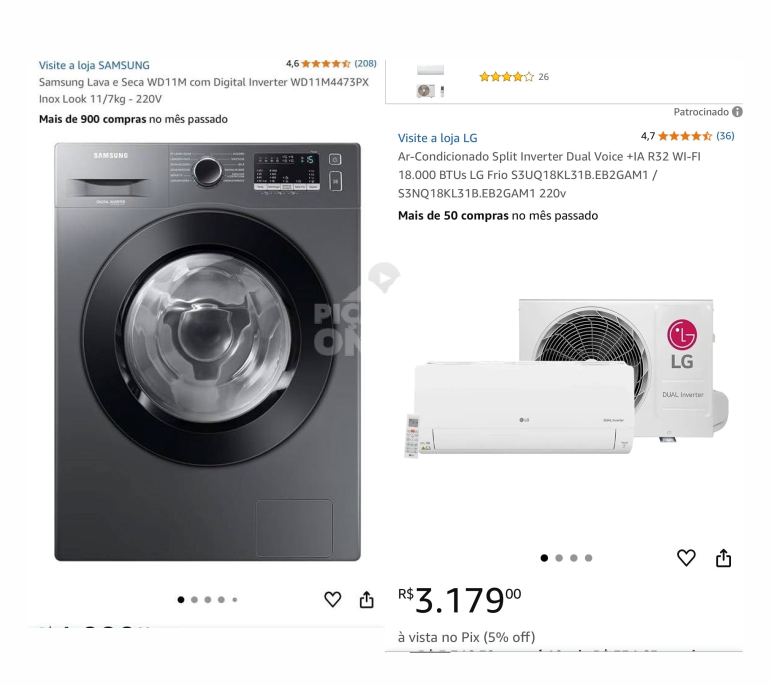
Task: Visit a loja SAMSUNG link
Action: [94, 65]
